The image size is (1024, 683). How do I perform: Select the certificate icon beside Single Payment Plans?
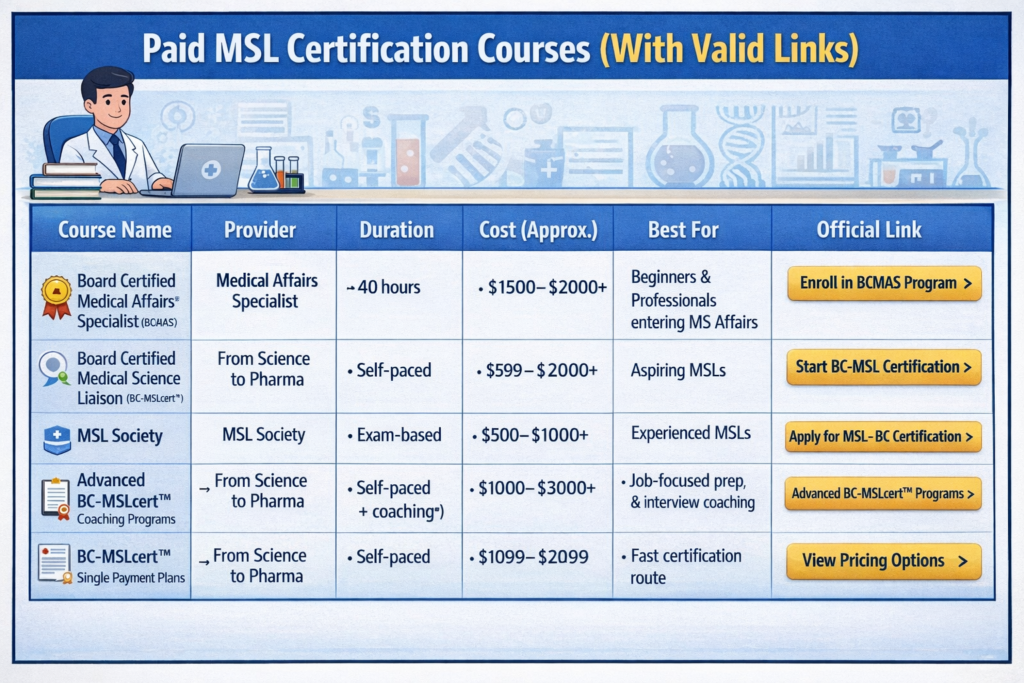52,564
